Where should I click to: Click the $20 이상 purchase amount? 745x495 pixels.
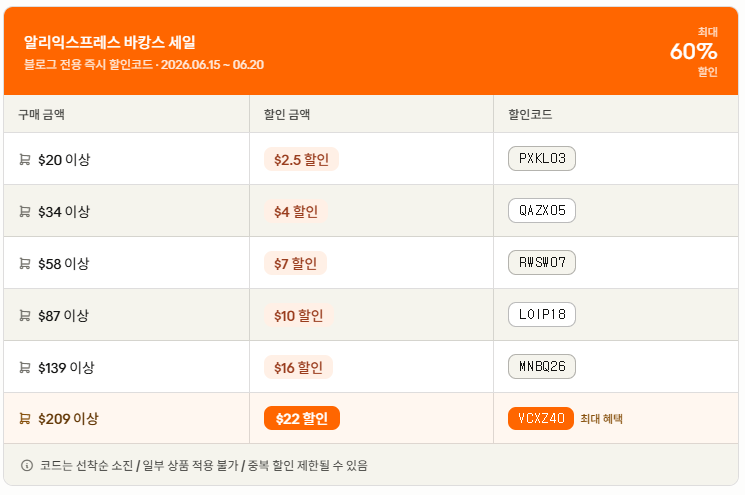coord(64,160)
